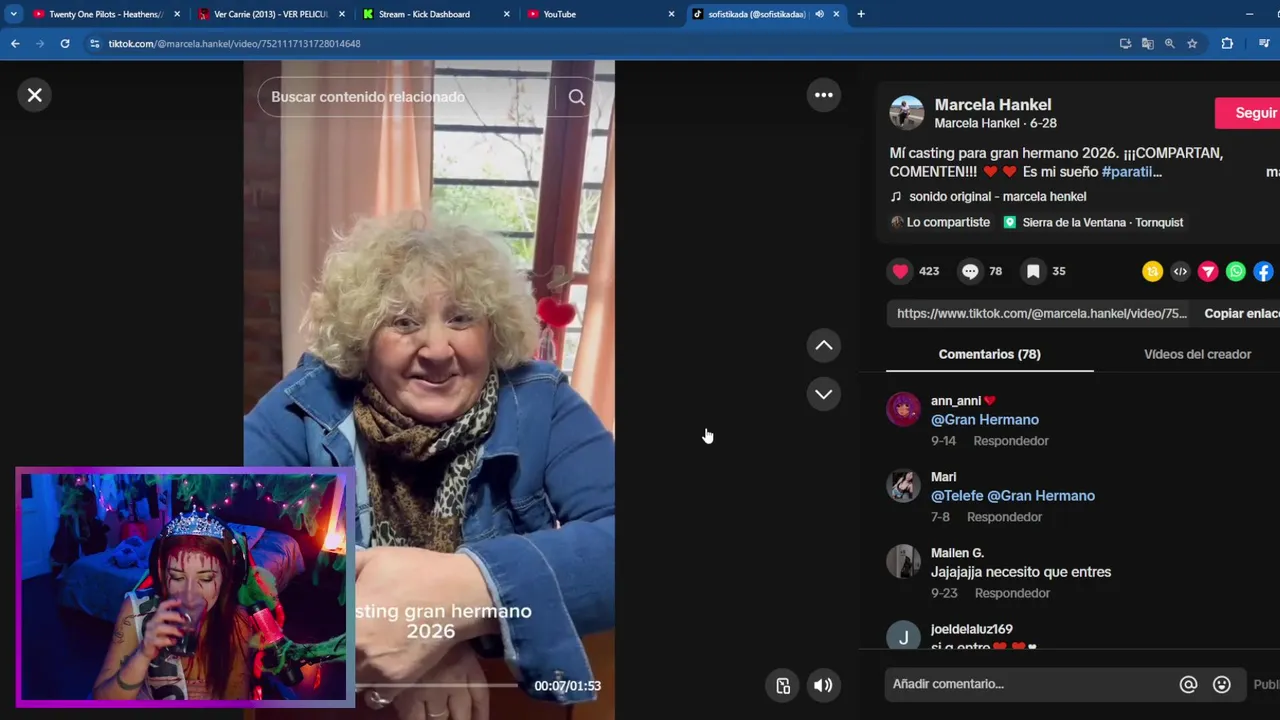1280x720 pixels.
Task: Click the embed code icon
Action: tap(1180, 271)
